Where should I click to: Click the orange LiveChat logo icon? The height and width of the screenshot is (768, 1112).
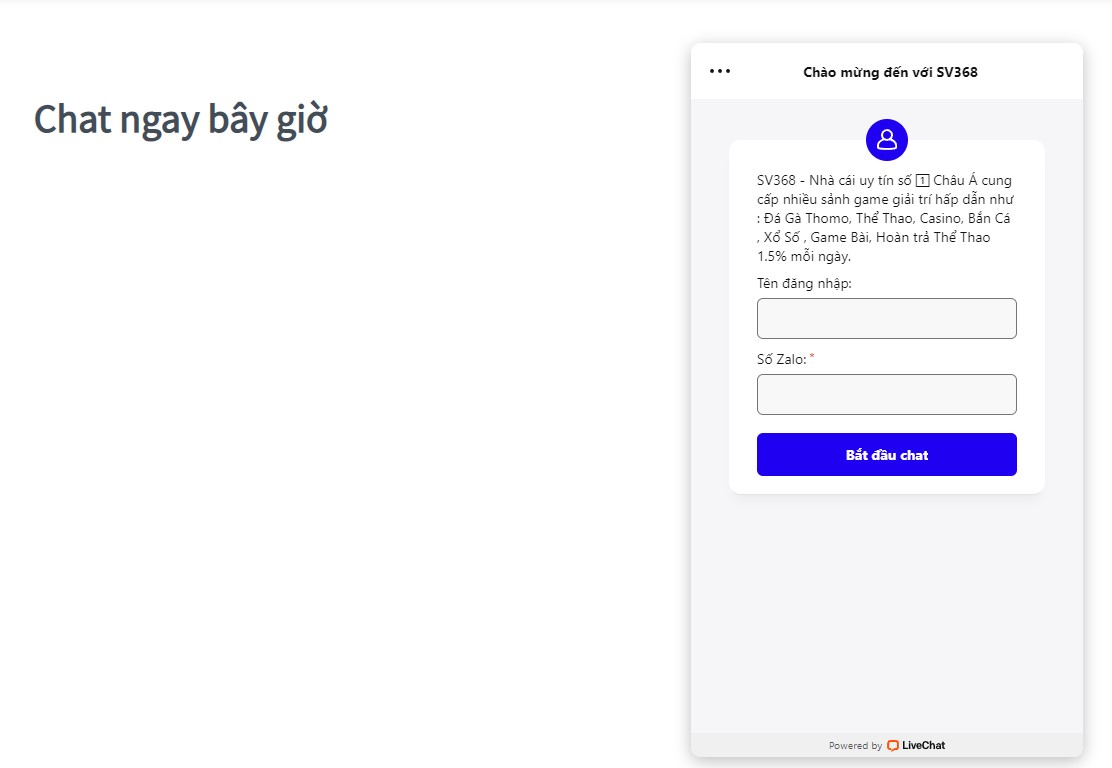tap(893, 745)
